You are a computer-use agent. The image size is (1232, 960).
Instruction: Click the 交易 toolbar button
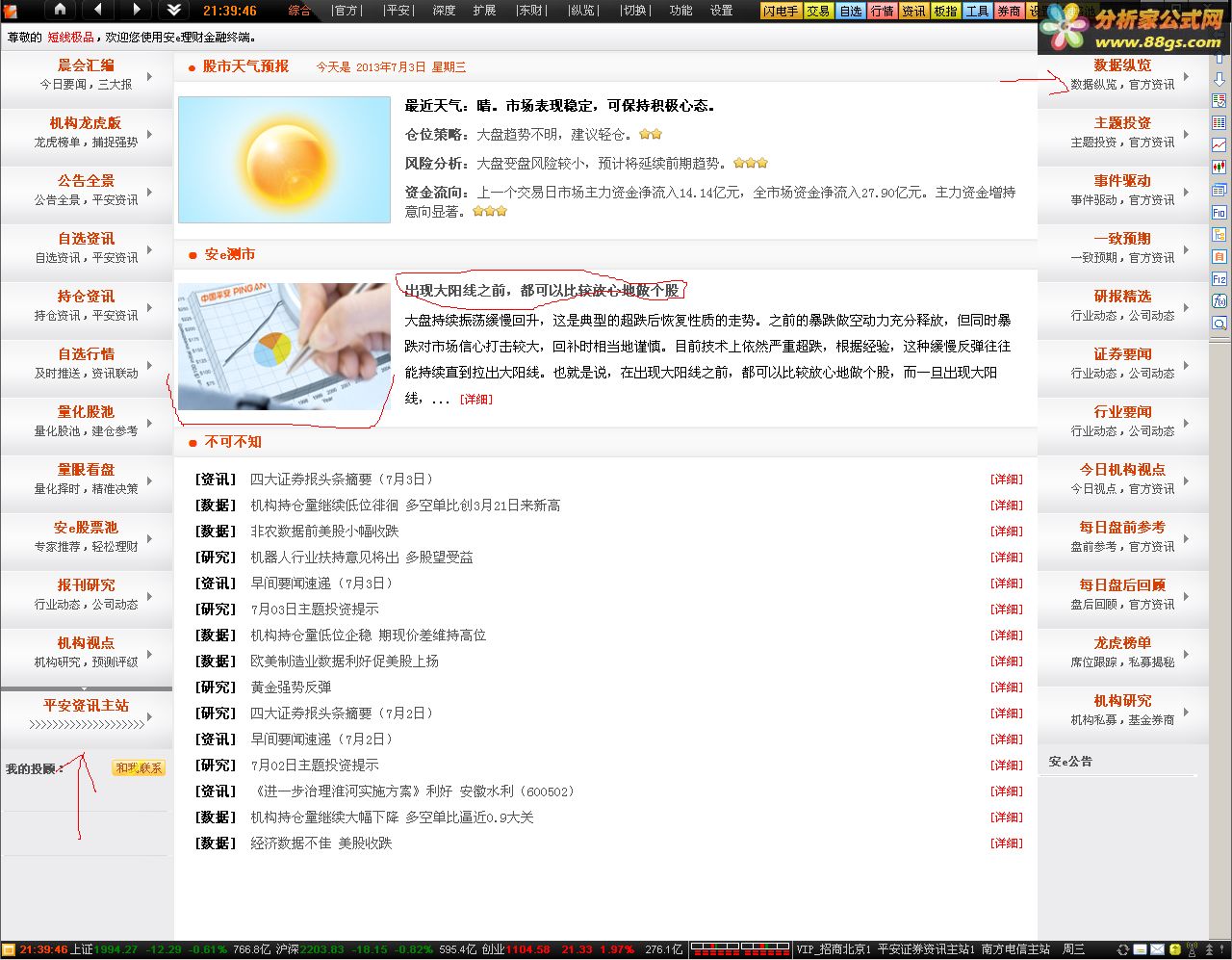(818, 11)
